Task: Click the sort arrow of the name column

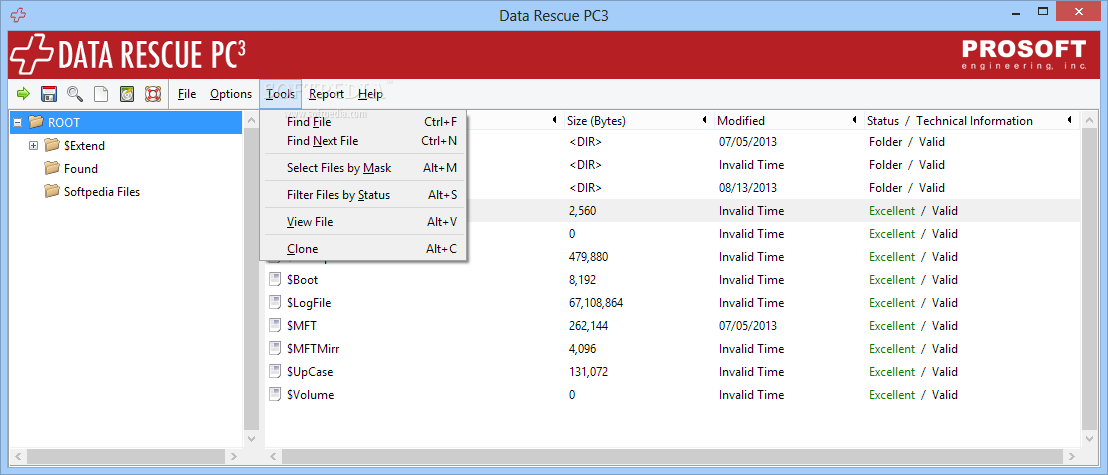Action: (x=555, y=121)
